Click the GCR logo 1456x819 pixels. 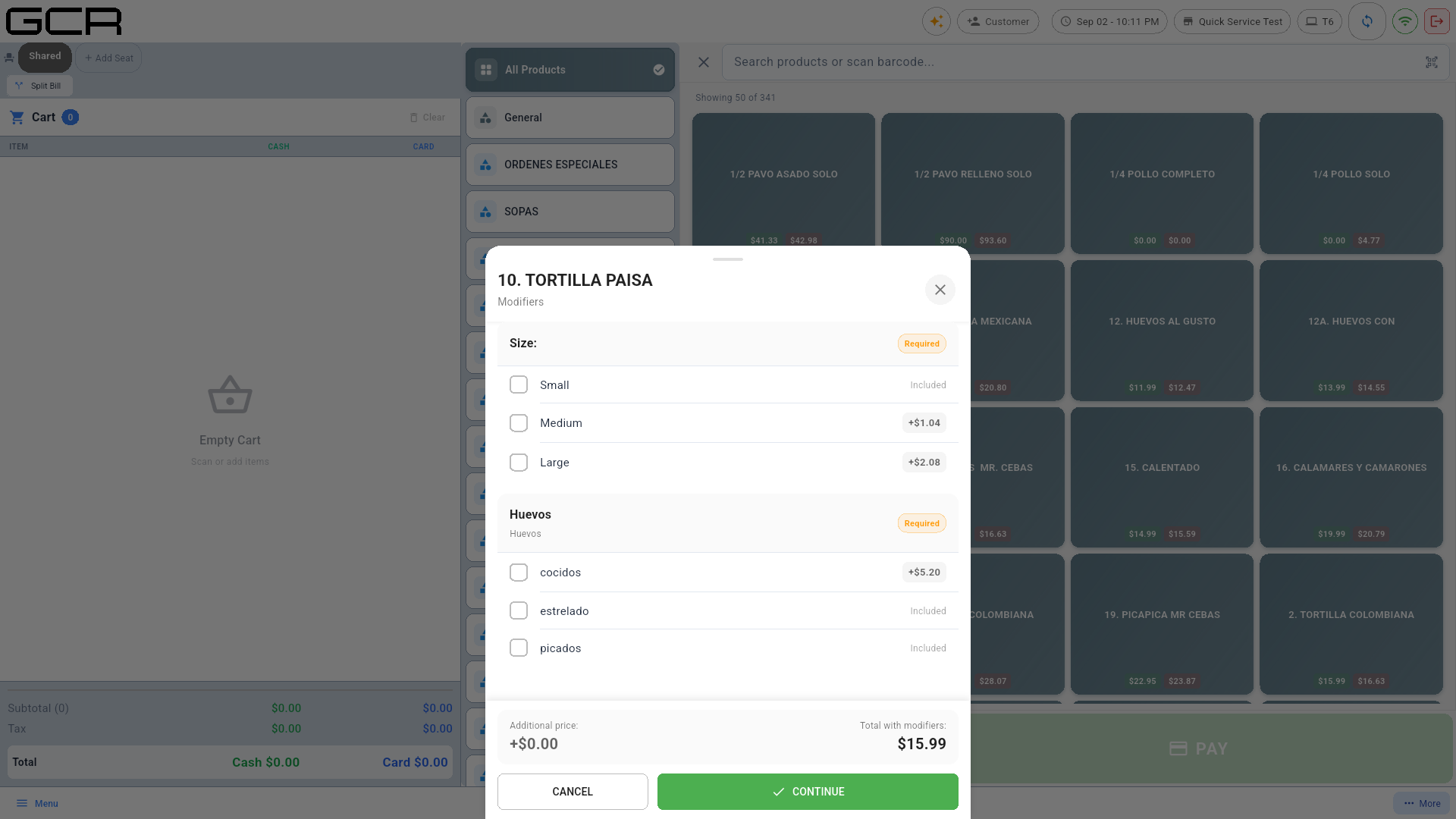[x=64, y=21]
